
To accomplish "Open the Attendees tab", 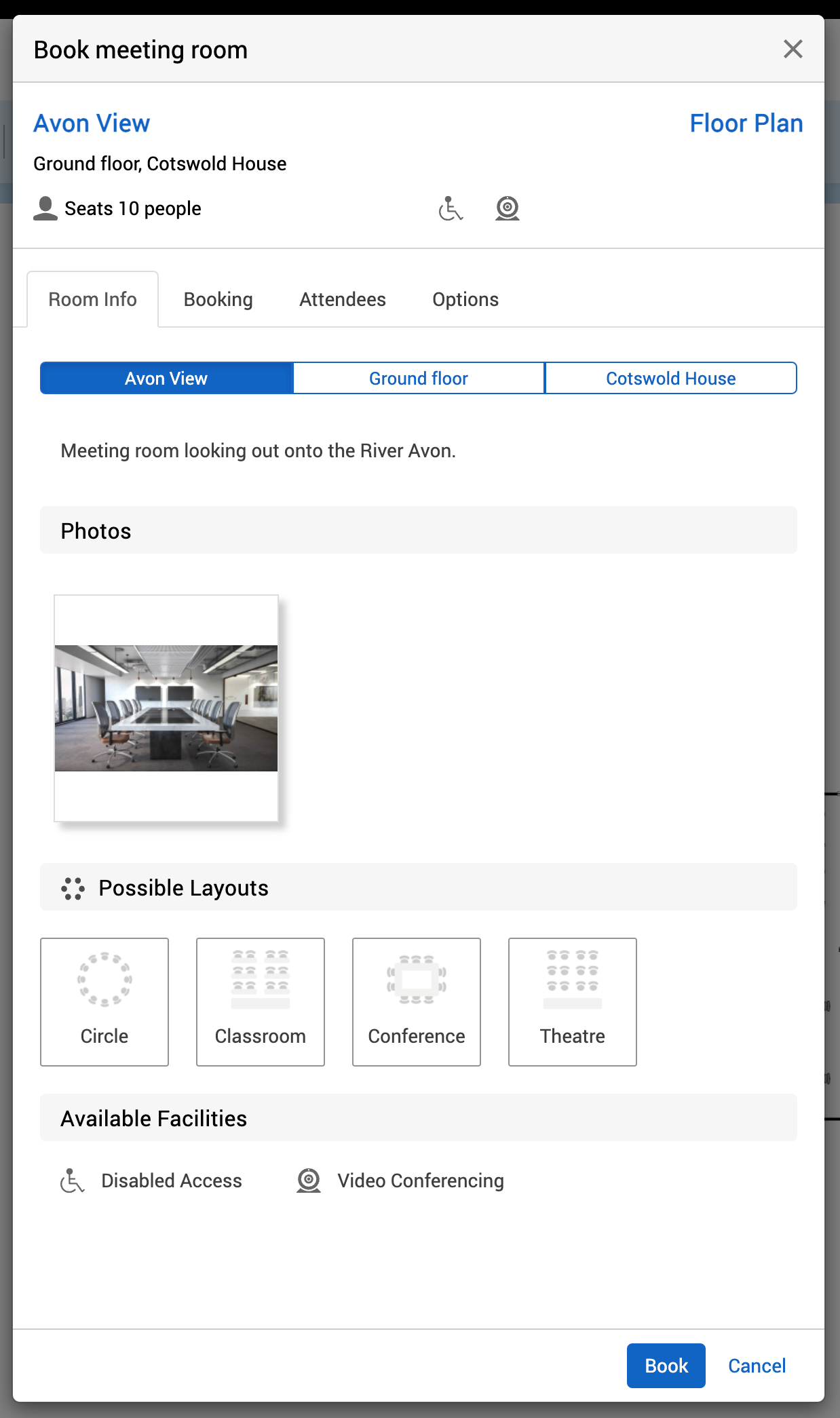I will point(343,299).
